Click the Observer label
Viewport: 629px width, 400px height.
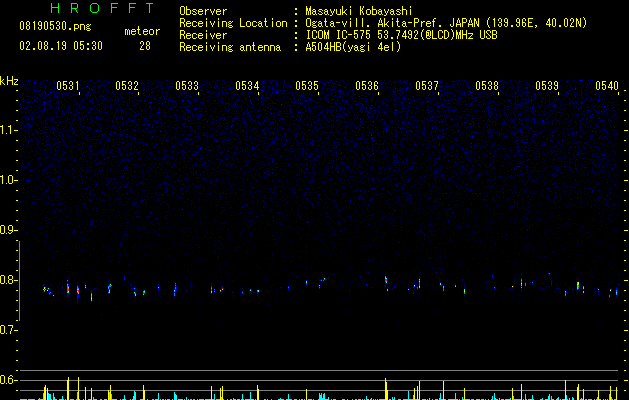tap(203, 11)
